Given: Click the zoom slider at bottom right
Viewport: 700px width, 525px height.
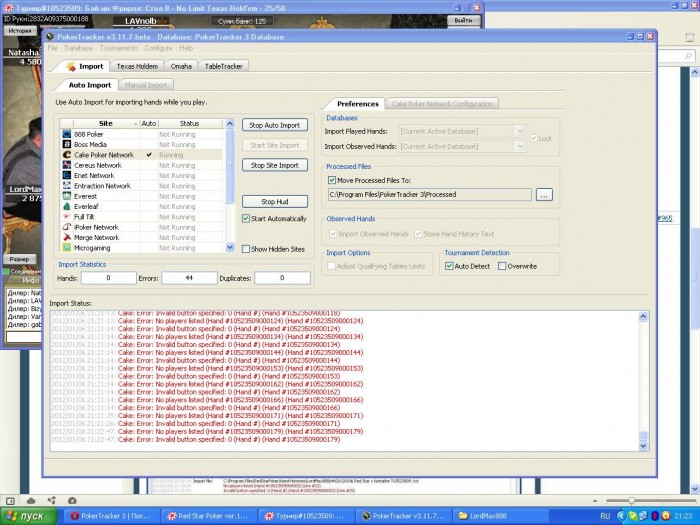Looking at the screenshot, I should [631, 500].
